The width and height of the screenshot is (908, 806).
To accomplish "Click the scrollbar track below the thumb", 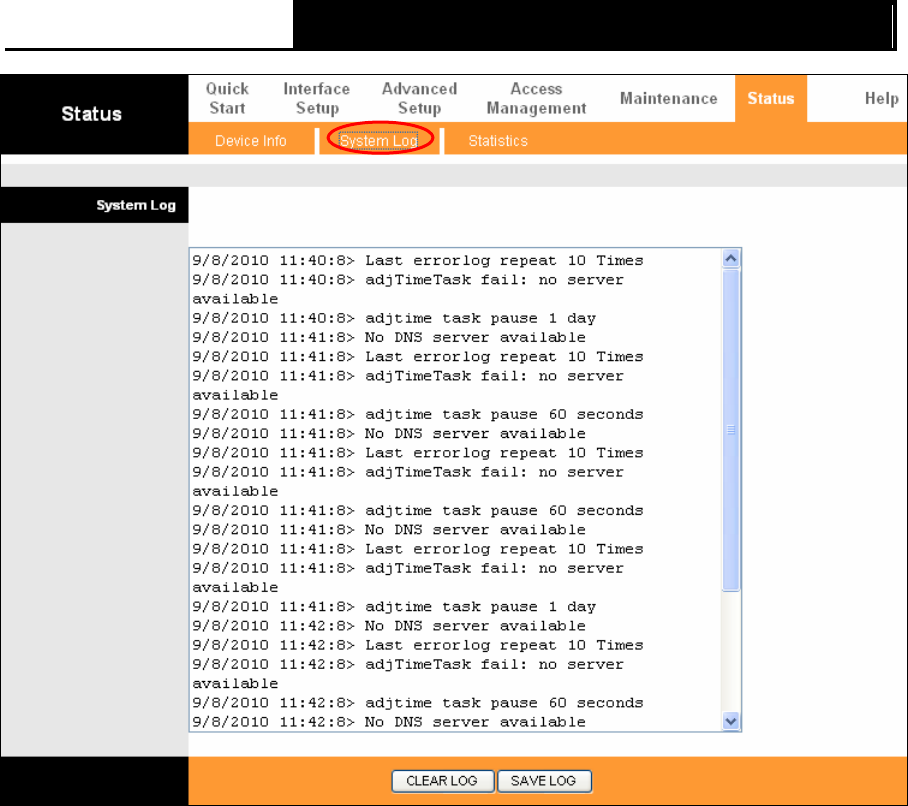I will (731, 652).
